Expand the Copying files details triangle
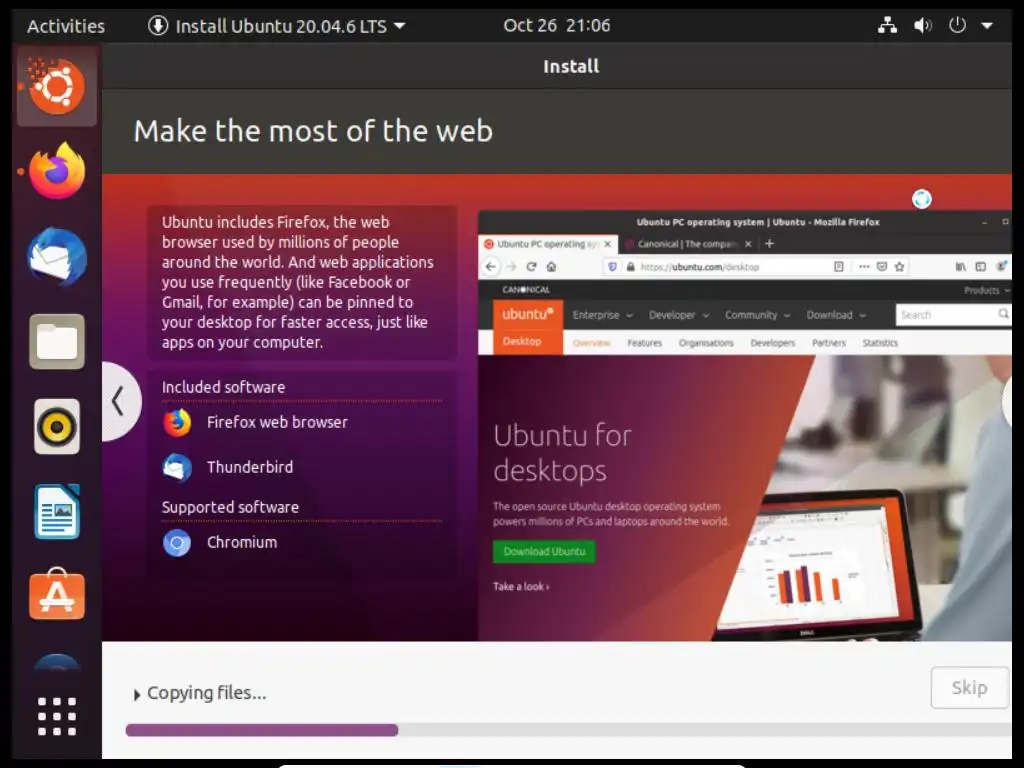 (x=136, y=695)
